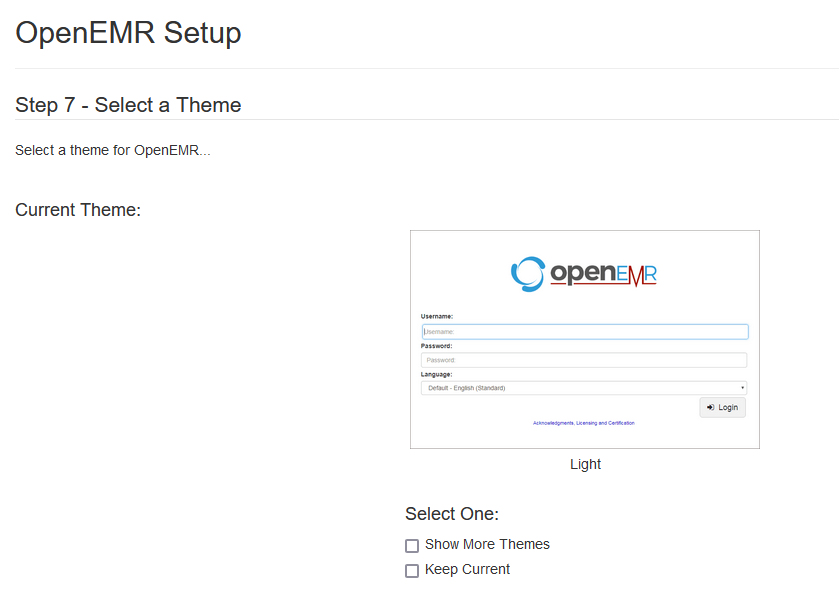The height and width of the screenshot is (601, 839).
Task: Check the Show More Themes checkbox
Action: tap(412, 546)
